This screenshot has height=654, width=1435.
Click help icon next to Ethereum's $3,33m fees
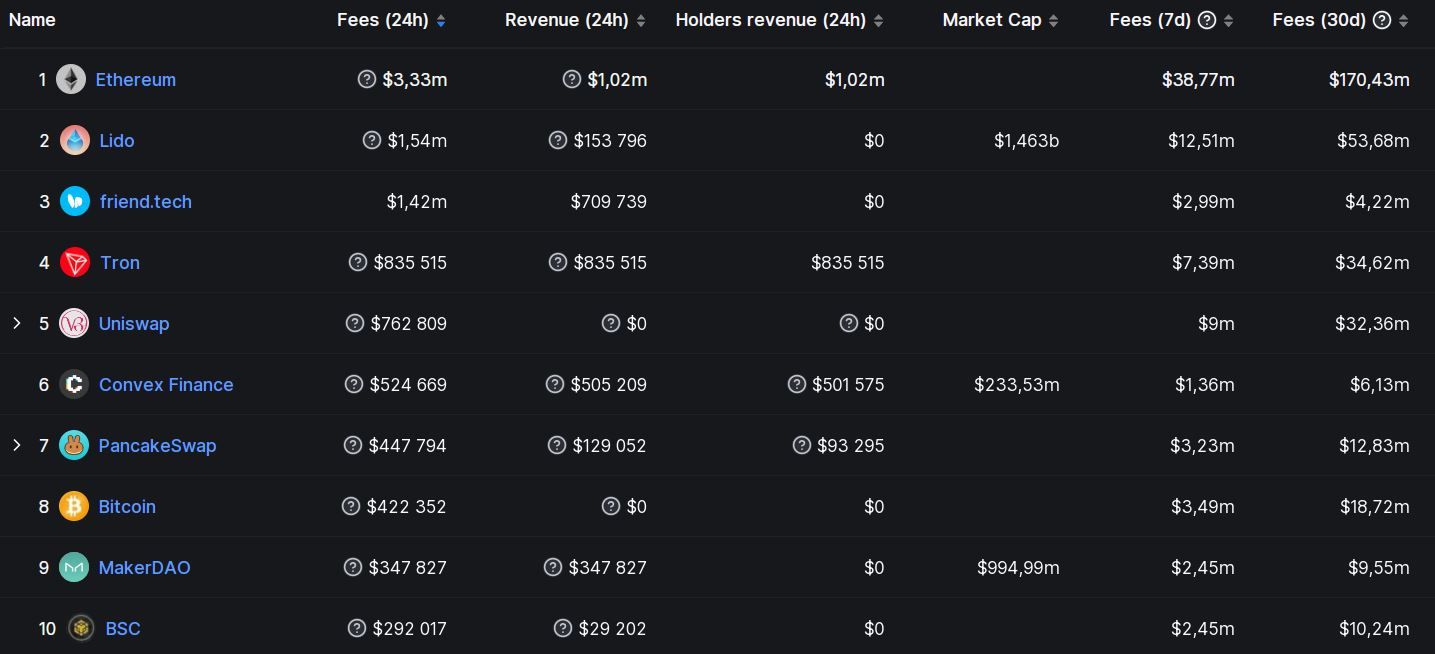pyautogui.click(x=367, y=79)
